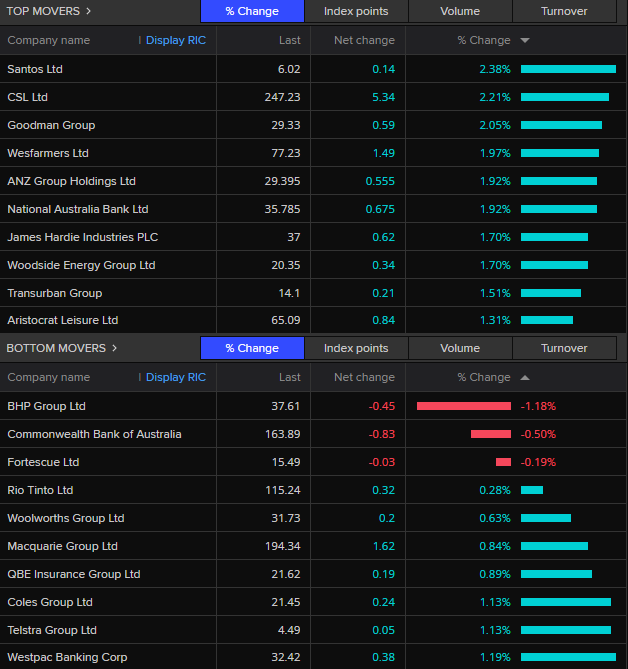The width and height of the screenshot is (628, 669).
Task: Click TOP MOVERS heading label
Action: click(x=43, y=11)
